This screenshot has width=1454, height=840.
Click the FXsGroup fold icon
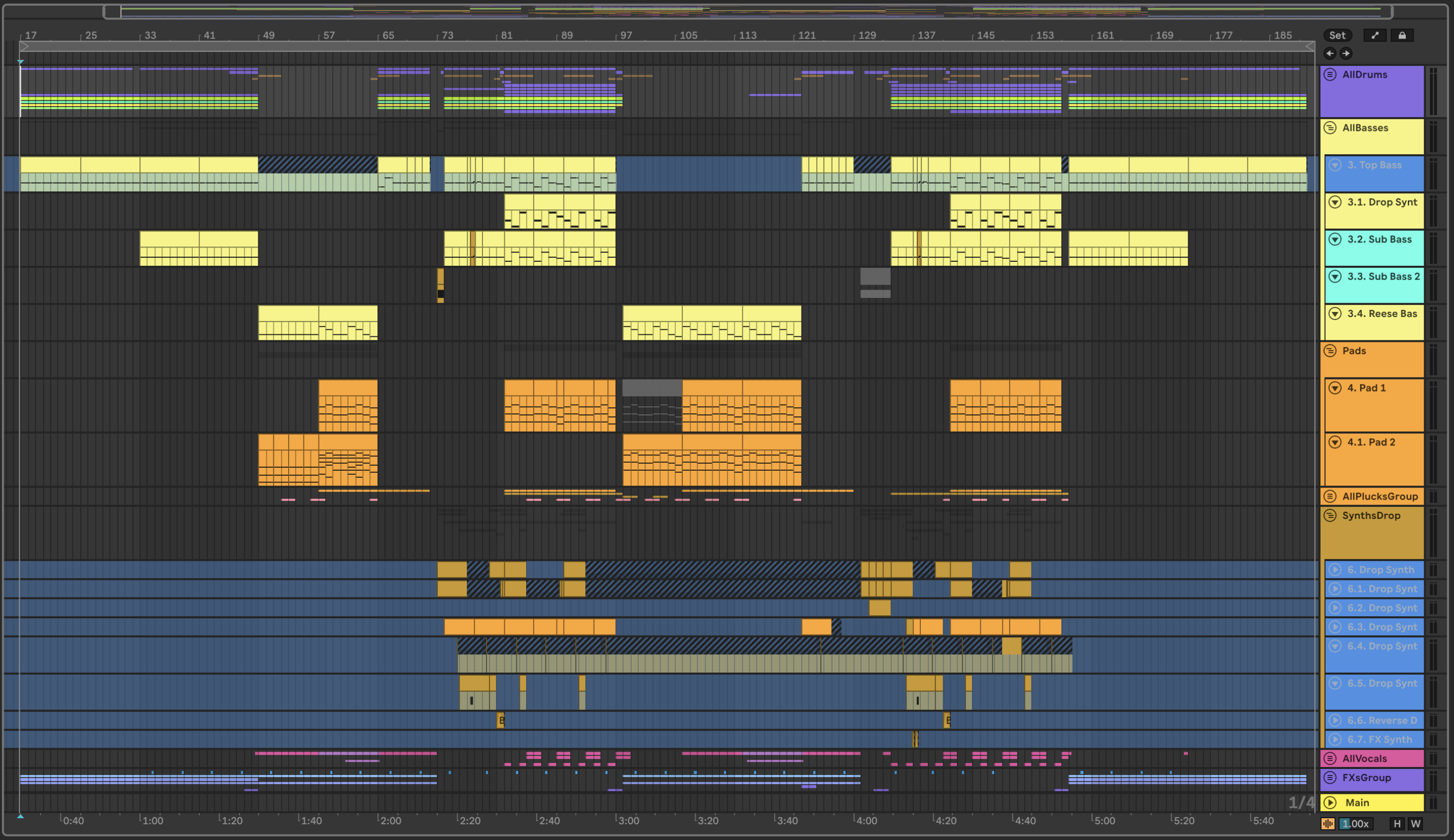(x=1330, y=778)
